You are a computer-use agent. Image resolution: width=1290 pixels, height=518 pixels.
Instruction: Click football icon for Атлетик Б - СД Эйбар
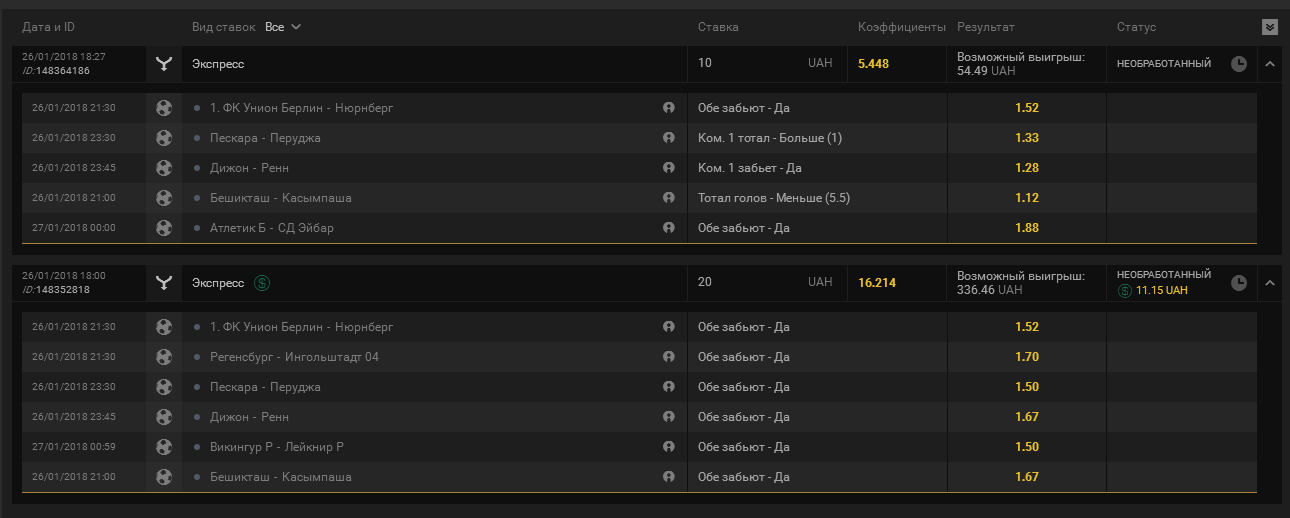(x=164, y=228)
